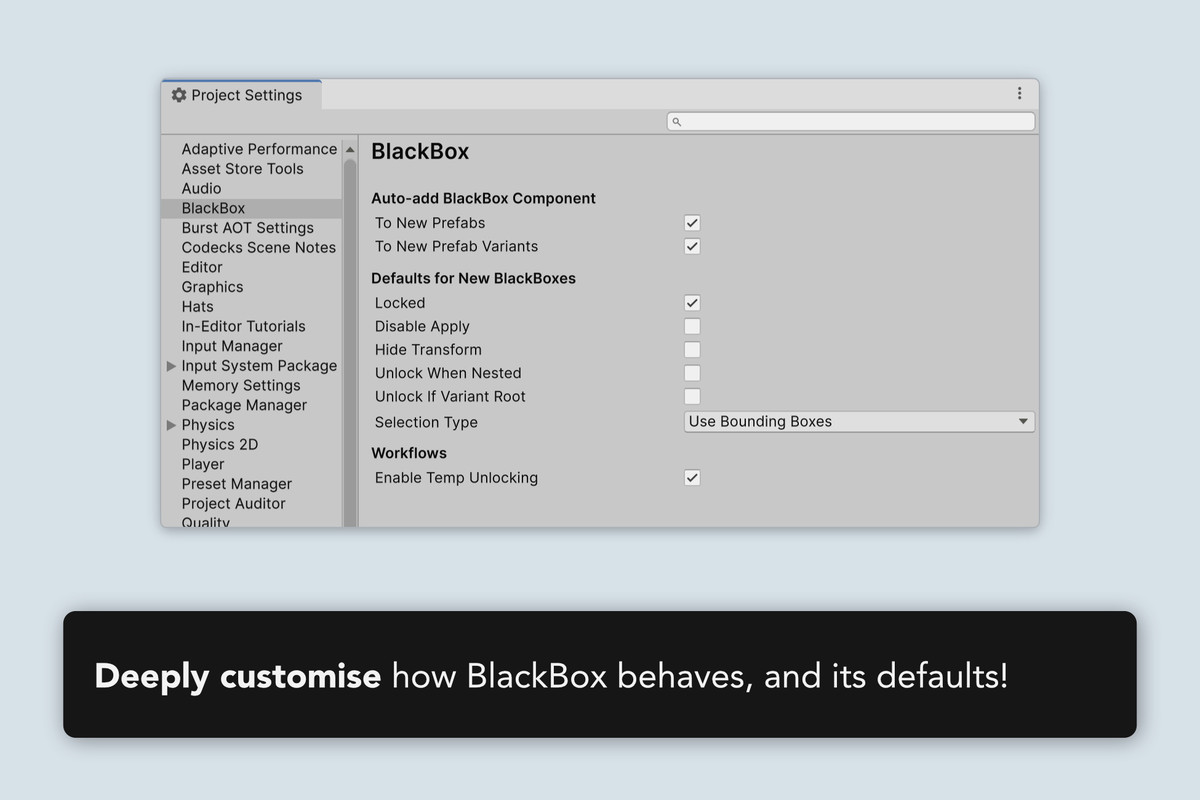Enable the Unlock If Variant Root checkbox
This screenshot has width=1200, height=800.
(692, 396)
